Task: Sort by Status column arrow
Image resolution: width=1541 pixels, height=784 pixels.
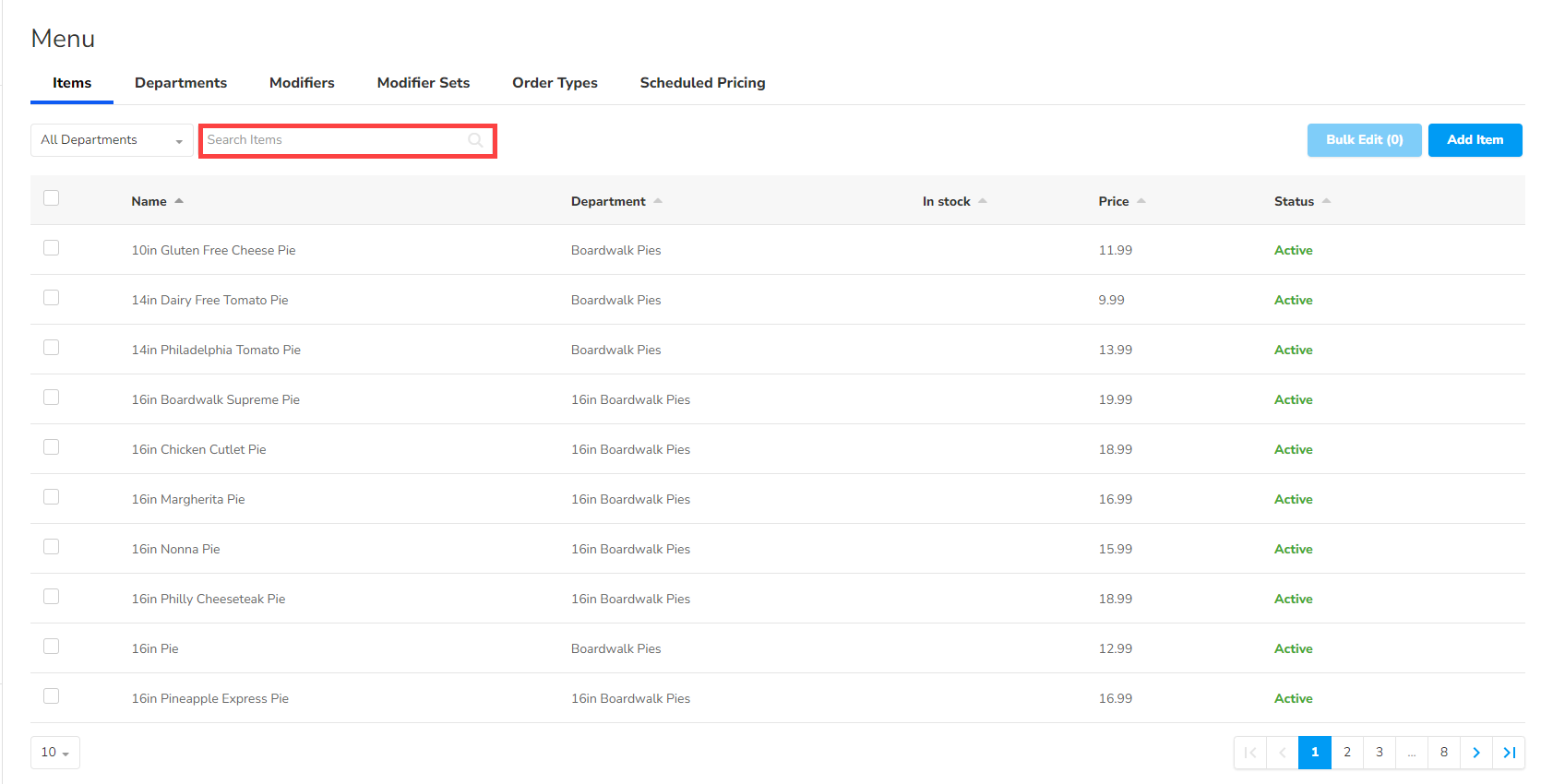Action: 1326,201
